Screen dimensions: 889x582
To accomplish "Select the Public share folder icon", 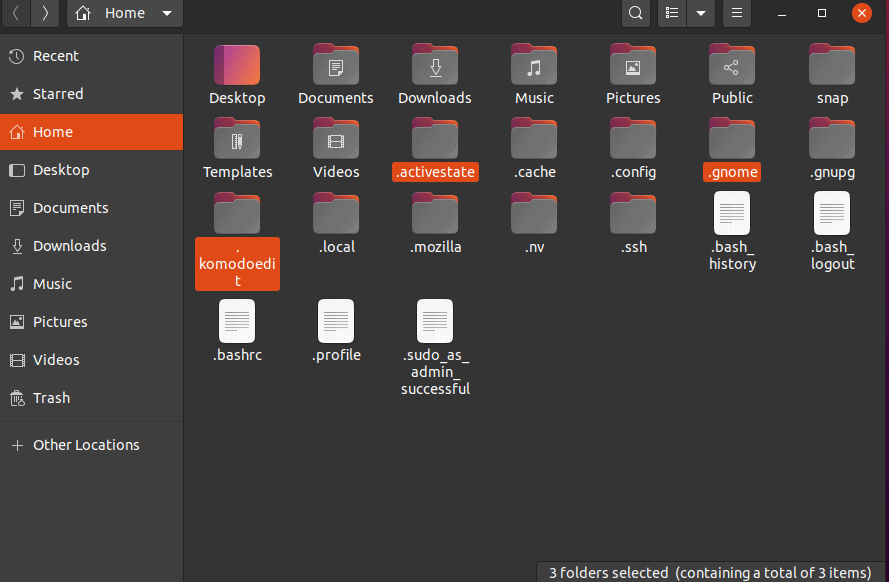I will click(x=732, y=66).
